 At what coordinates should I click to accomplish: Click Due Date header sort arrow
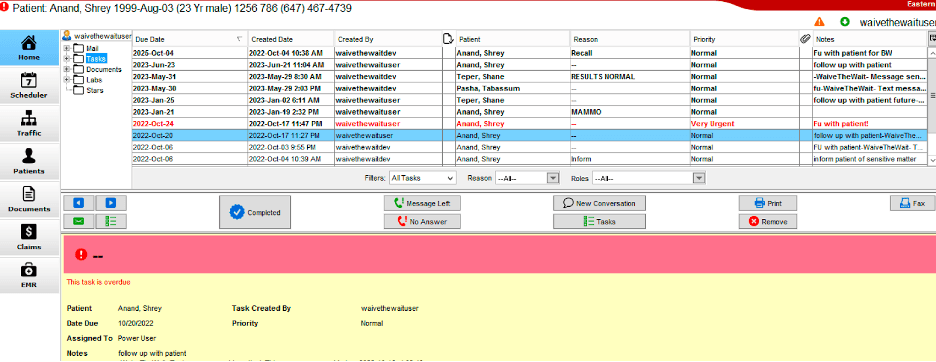click(x=239, y=39)
